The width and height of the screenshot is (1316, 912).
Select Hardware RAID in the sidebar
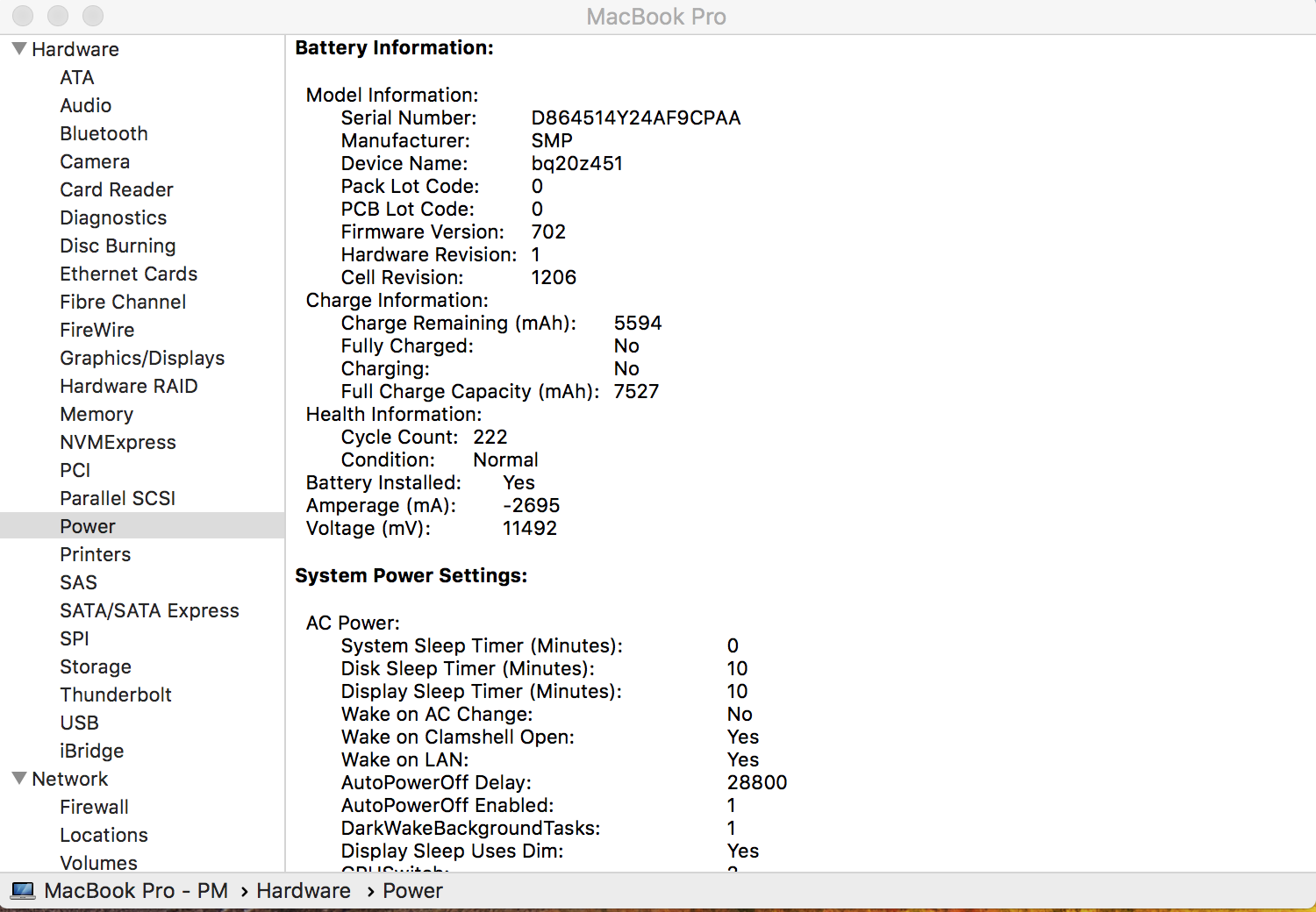pos(129,386)
